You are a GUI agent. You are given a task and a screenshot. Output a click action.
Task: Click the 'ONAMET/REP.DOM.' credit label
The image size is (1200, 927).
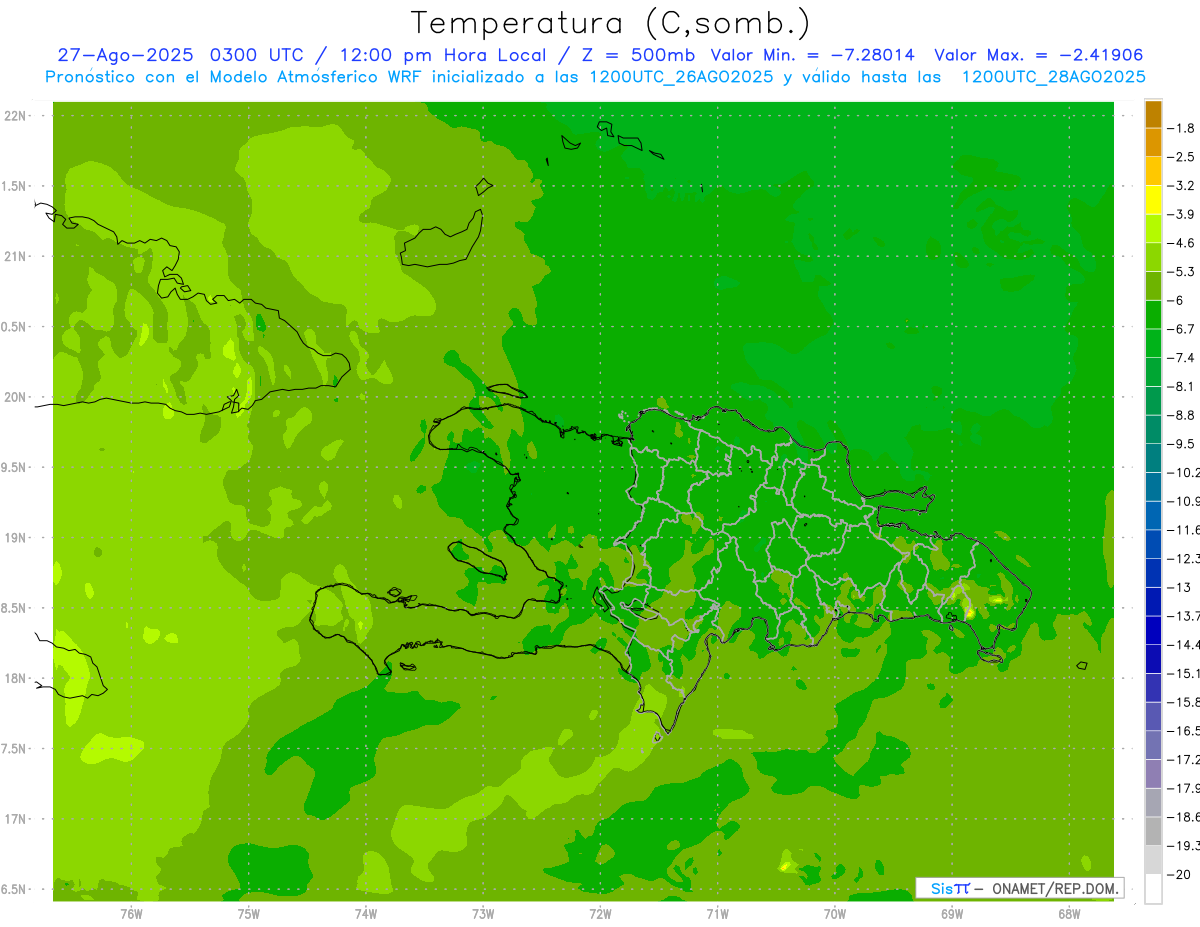click(x=1054, y=888)
